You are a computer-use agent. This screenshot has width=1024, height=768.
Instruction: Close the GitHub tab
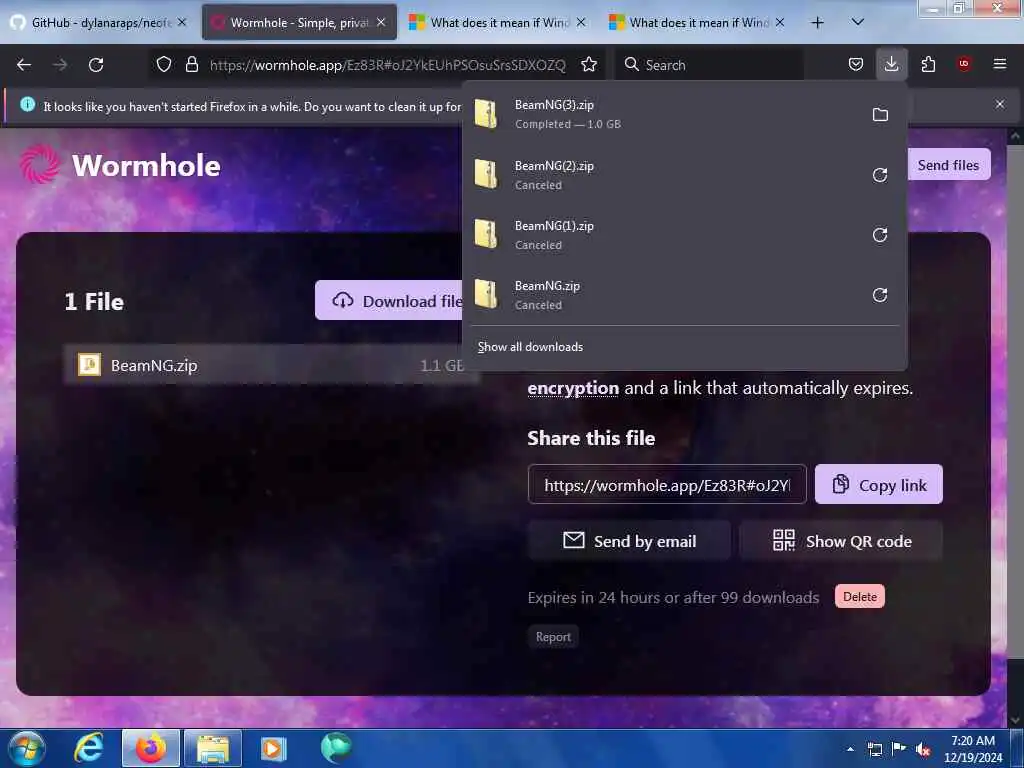click(x=182, y=23)
